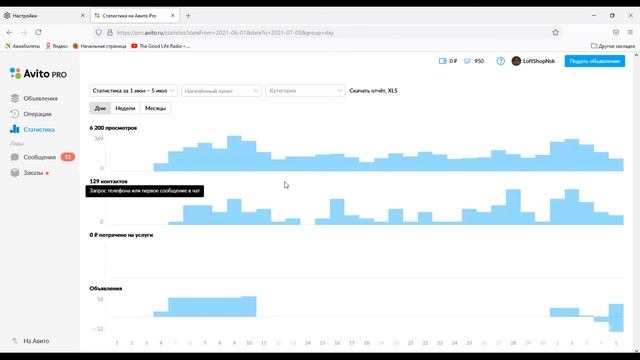
Task: Open Операции in the sidebar
Action: coord(37,114)
